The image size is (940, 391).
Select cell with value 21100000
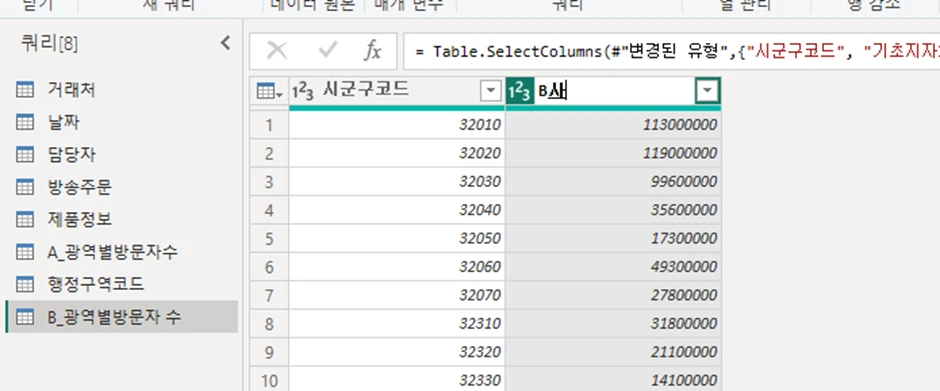coord(613,353)
